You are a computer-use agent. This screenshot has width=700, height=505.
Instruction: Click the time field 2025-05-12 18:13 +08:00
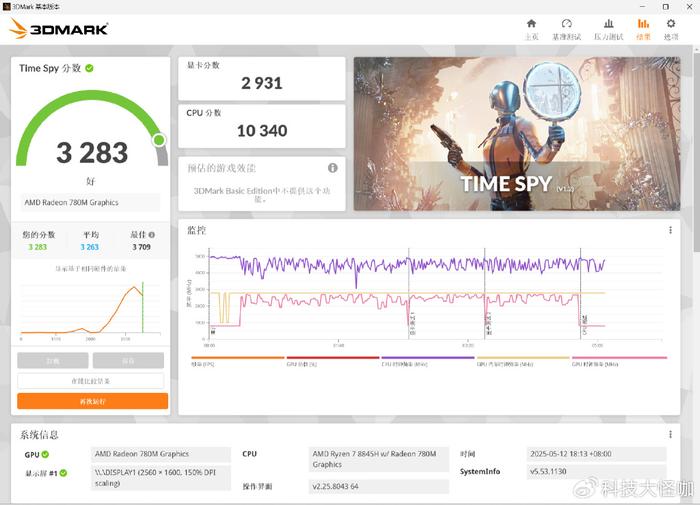point(596,454)
